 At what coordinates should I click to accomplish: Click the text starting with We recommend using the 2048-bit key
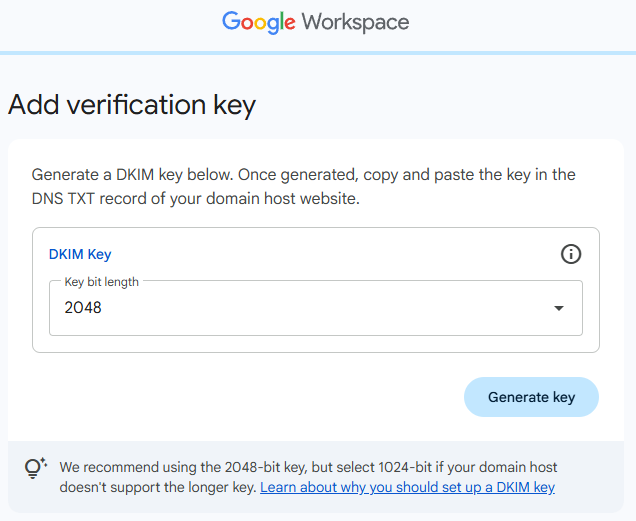308,477
